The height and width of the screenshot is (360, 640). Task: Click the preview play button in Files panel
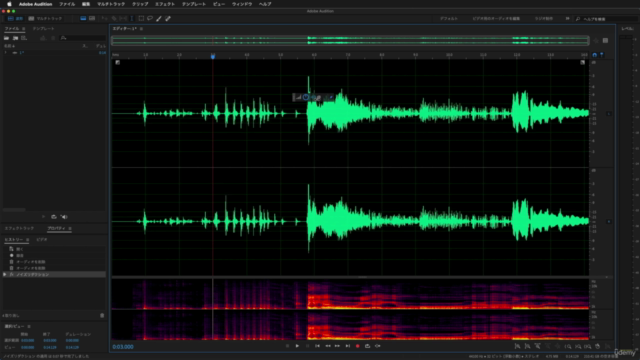click(x=43, y=217)
